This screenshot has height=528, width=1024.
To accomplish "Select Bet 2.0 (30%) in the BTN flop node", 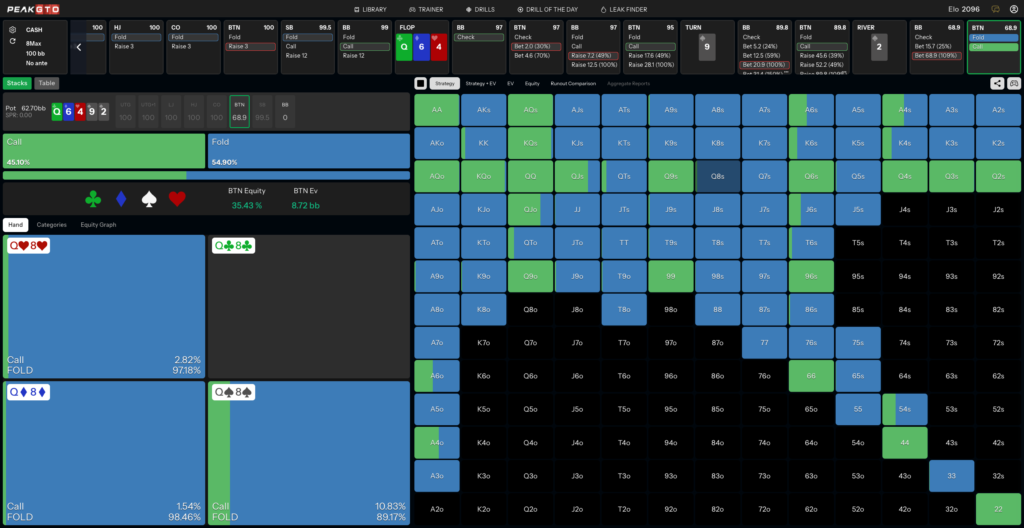I will [535, 46].
